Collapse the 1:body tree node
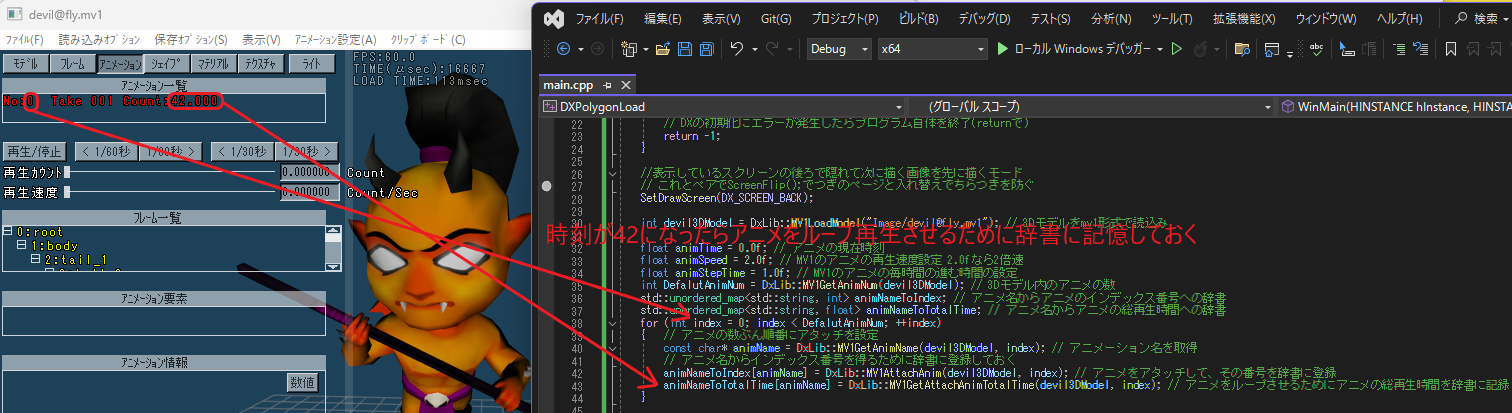Screen dimensions: 1512x413 point(21,246)
